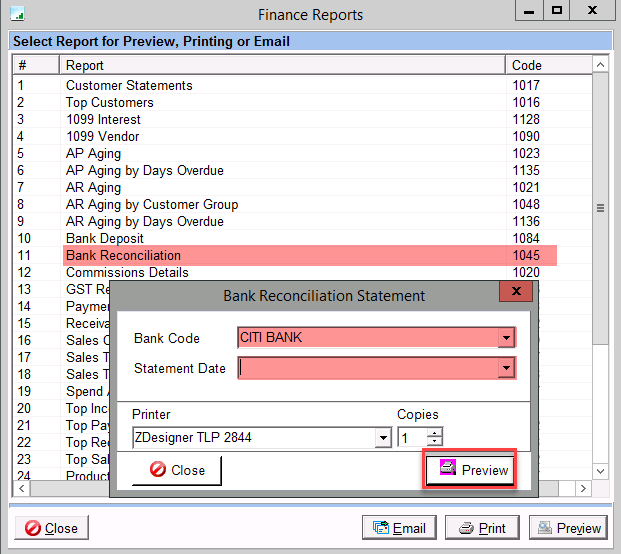The image size is (621, 554).
Task: Increase the Copies count with up arrow
Action: click(434, 433)
